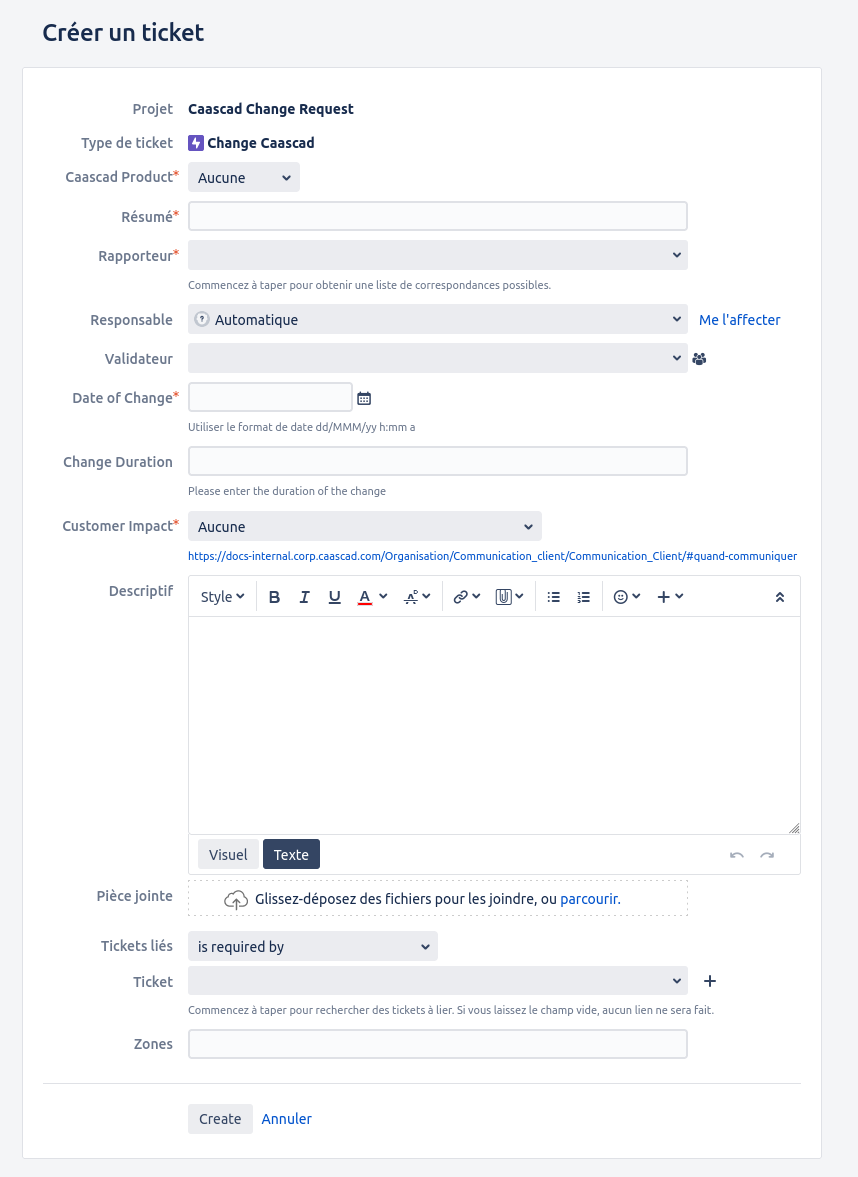
Task: Open the Responsable Automatique dropdown
Action: click(x=438, y=319)
